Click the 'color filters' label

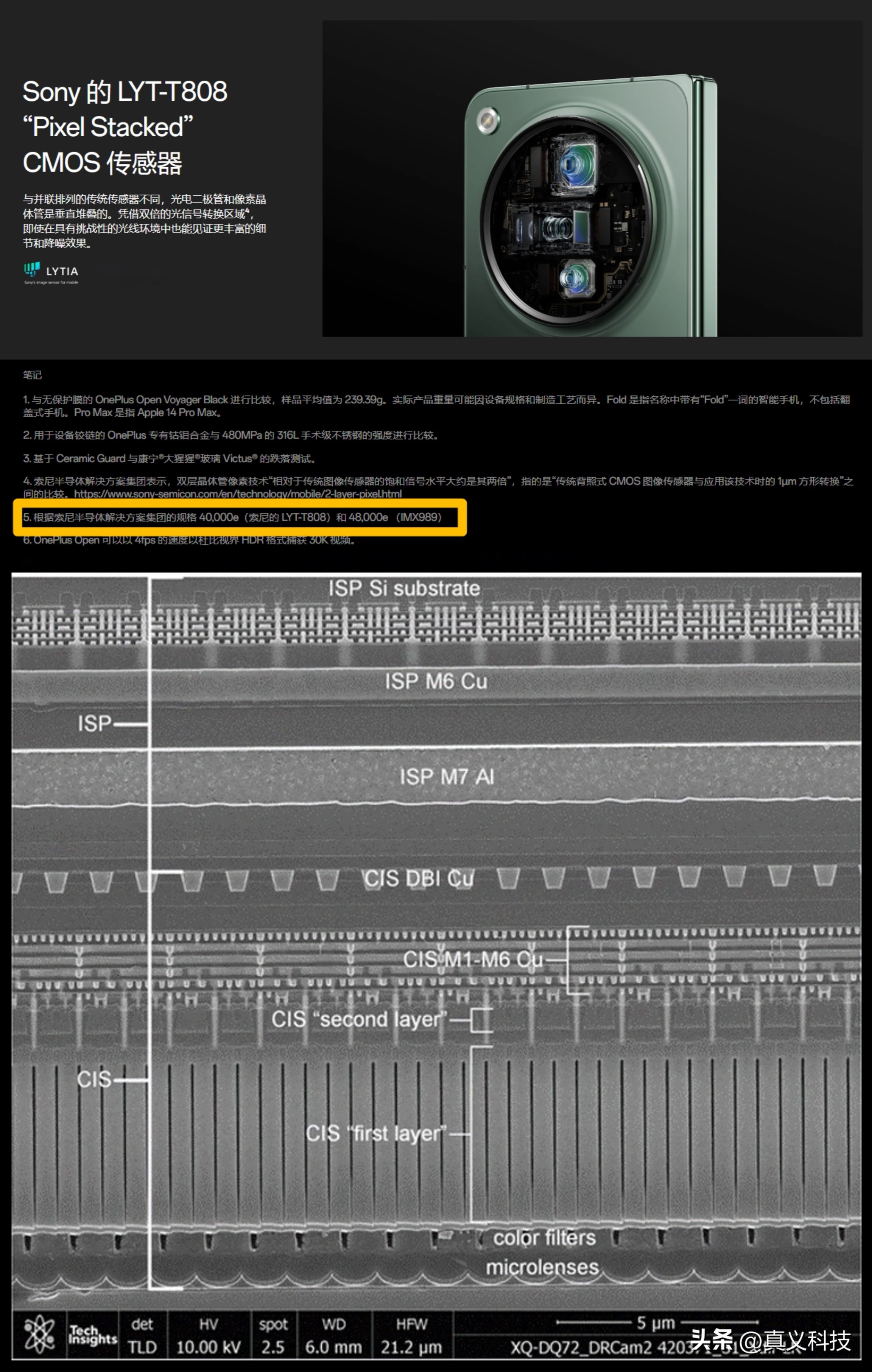(544, 1238)
